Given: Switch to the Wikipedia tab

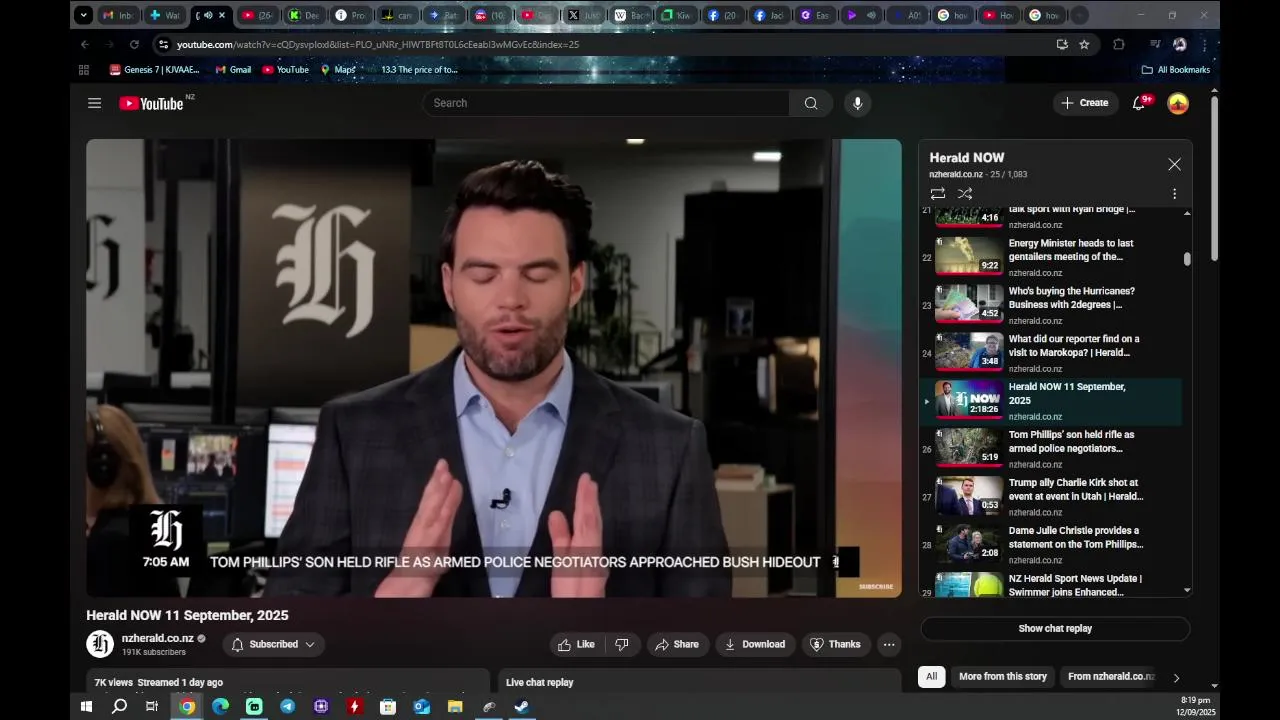Looking at the screenshot, I should [x=631, y=15].
